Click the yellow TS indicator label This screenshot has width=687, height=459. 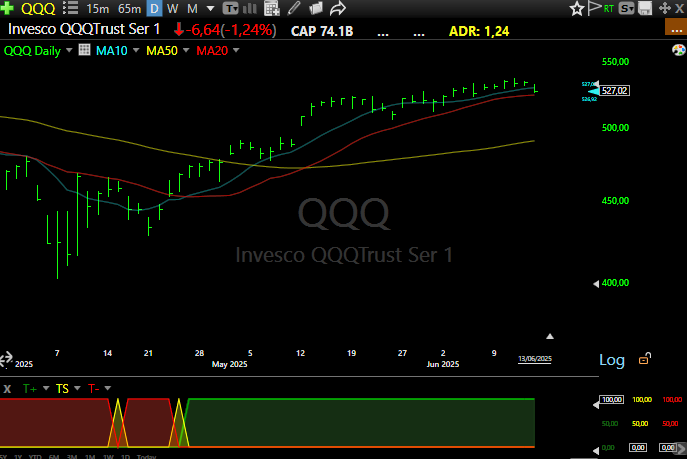pyautogui.click(x=62, y=389)
